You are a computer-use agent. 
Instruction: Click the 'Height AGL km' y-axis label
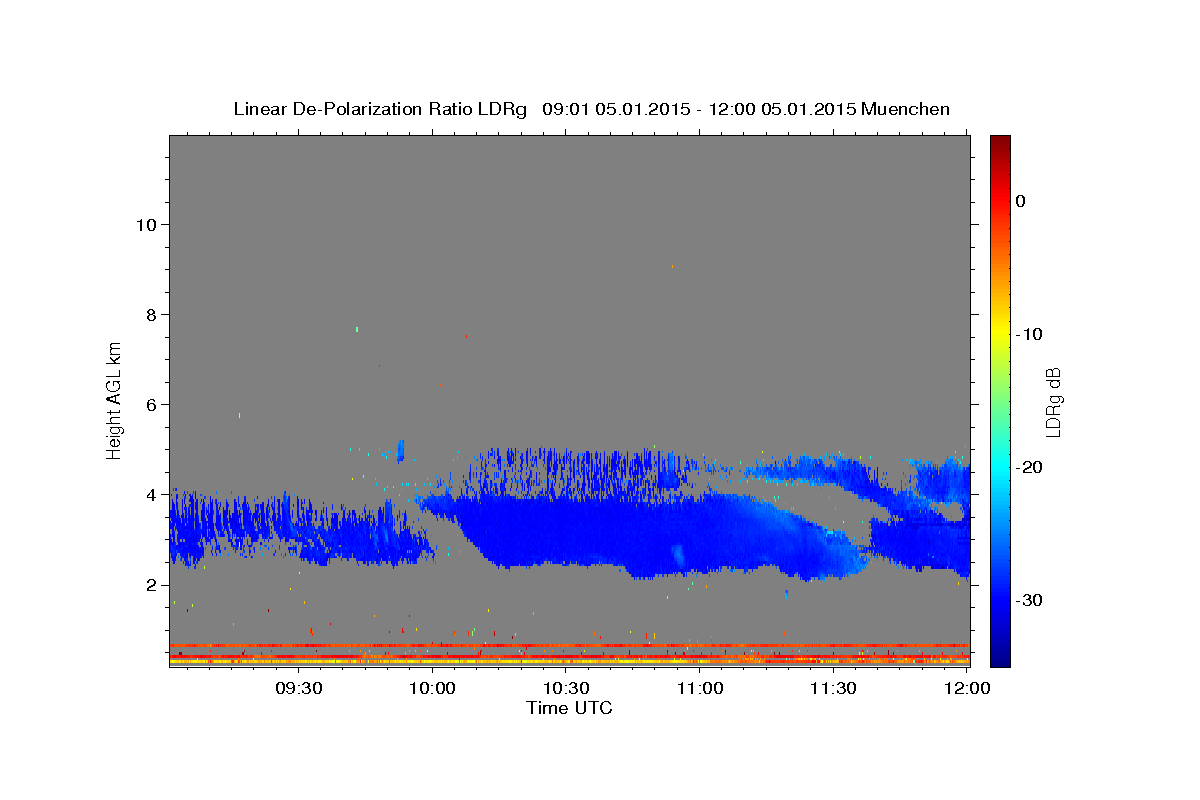(115, 399)
